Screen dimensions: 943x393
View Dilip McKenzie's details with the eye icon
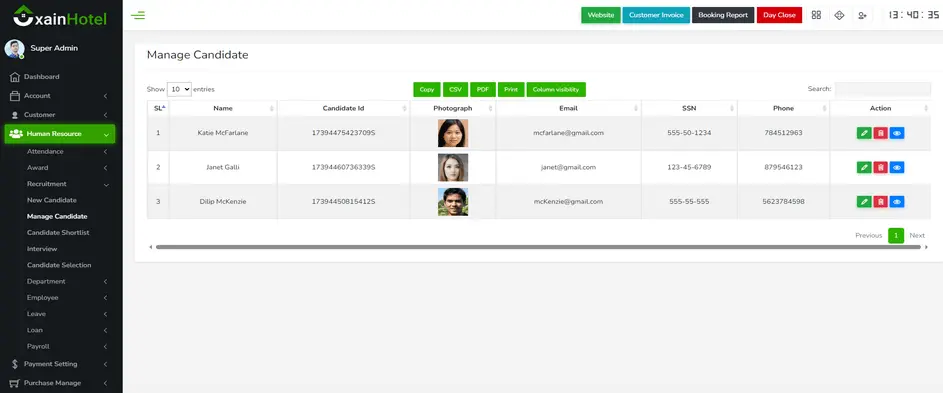(x=897, y=202)
